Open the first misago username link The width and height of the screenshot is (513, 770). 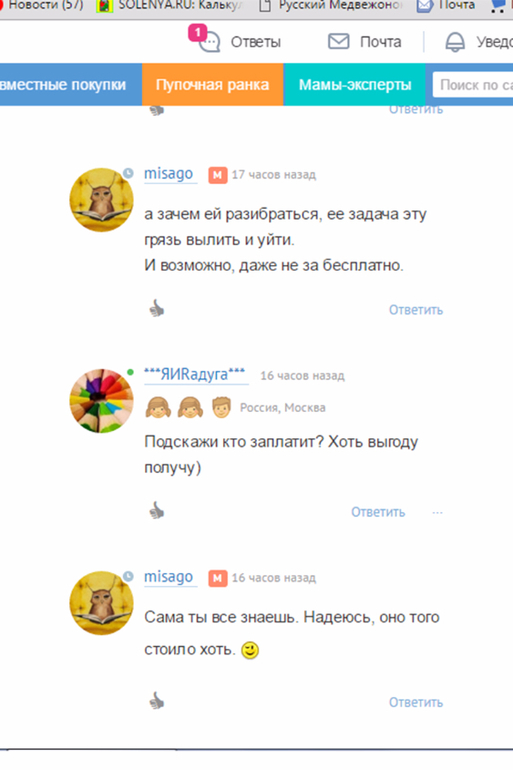(x=168, y=174)
